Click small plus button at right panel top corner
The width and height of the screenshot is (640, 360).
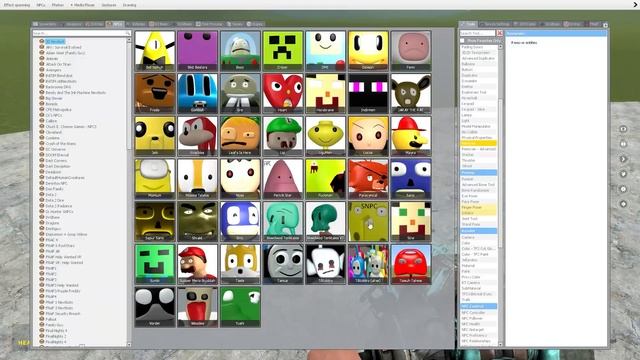coord(605,25)
